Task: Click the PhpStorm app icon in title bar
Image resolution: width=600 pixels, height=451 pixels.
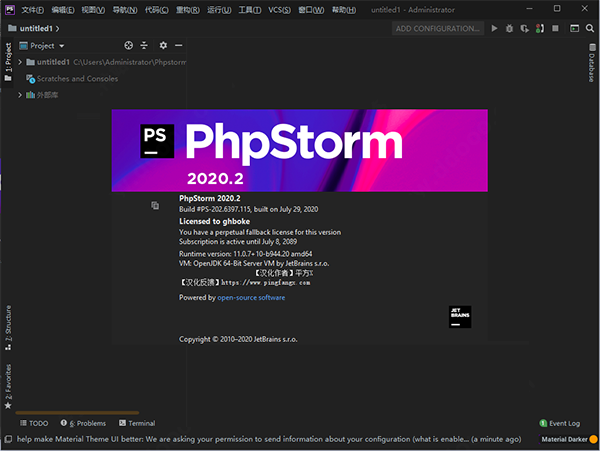Action: click(x=10, y=10)
